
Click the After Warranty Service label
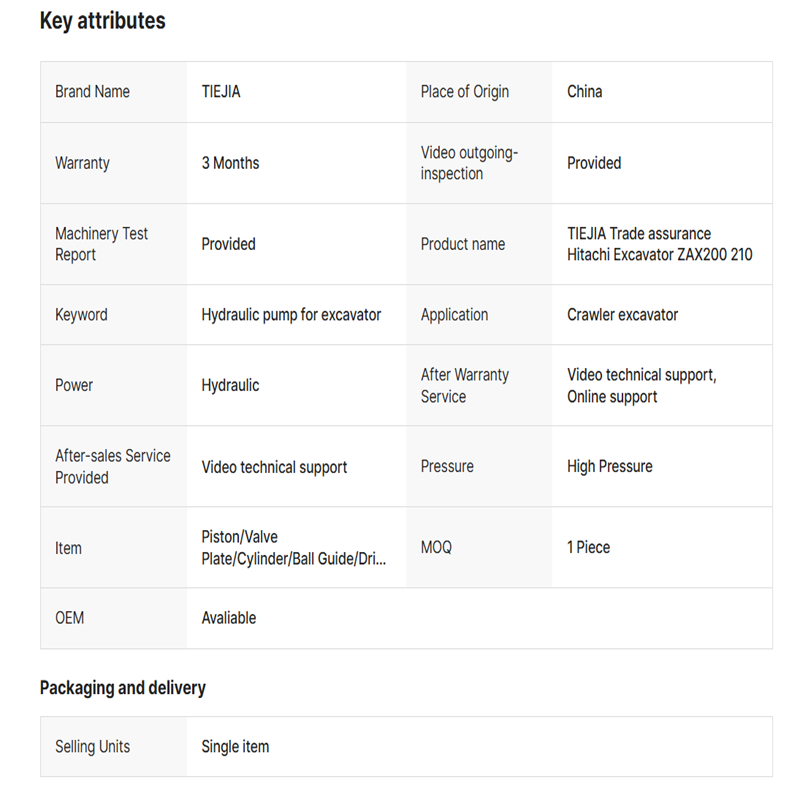pyautogui.click(x=464, y=386)
